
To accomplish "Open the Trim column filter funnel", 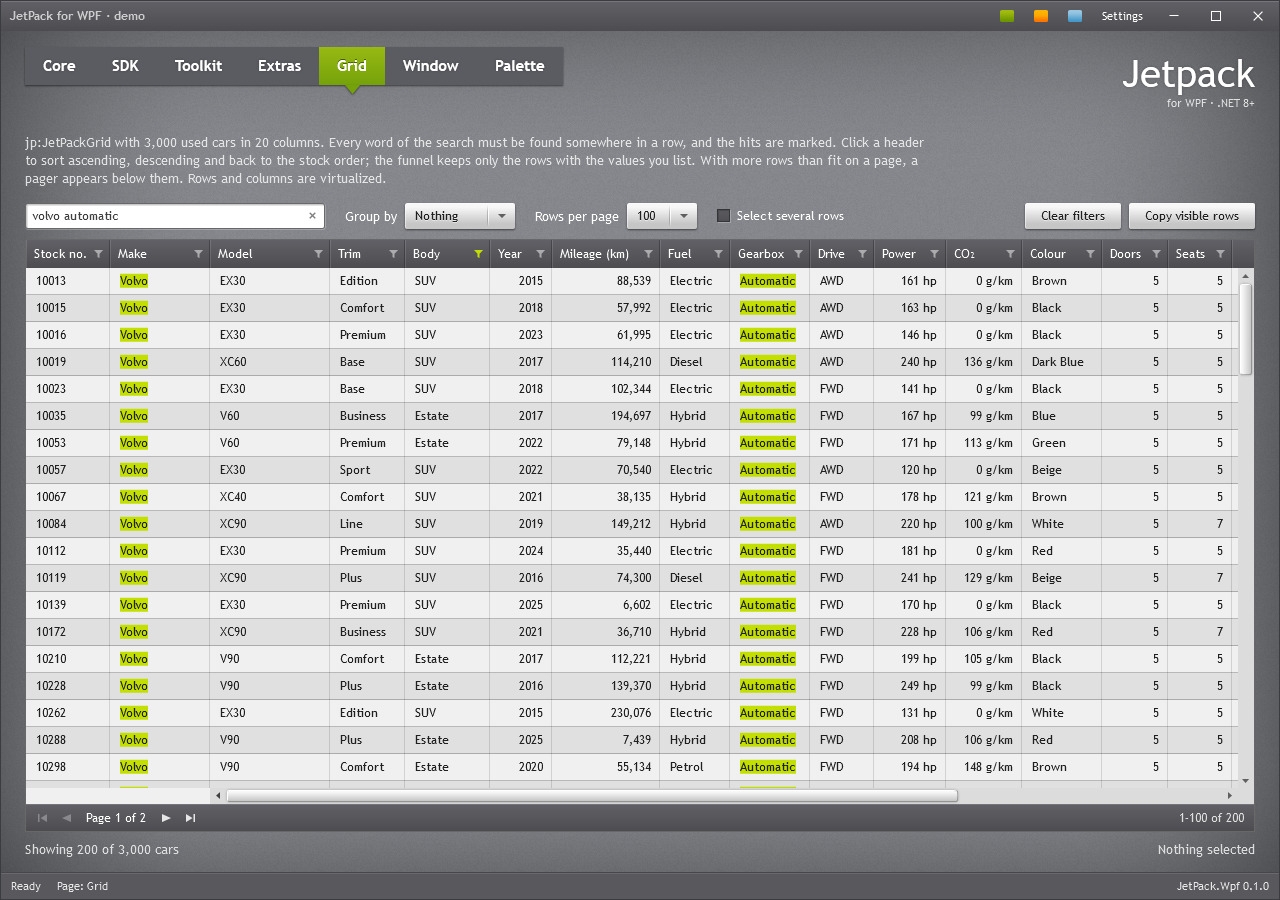I will [393, 254].
